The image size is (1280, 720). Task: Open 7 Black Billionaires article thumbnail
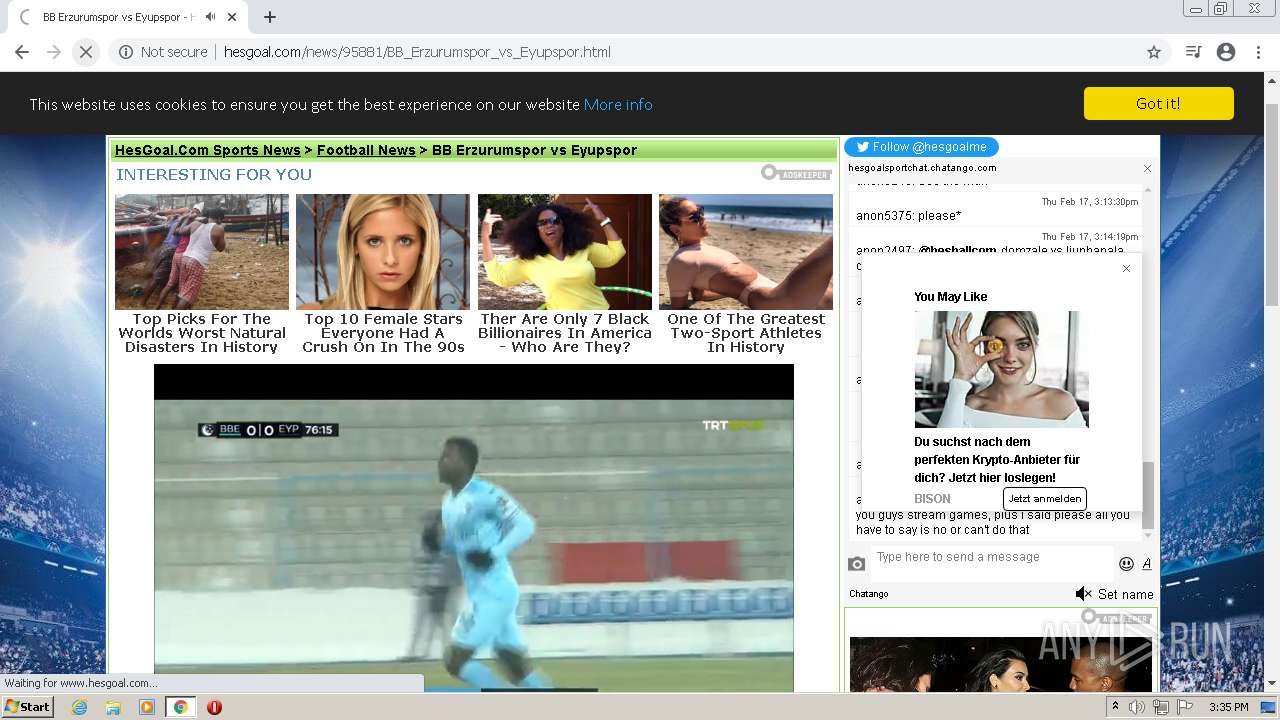coord(565,251)
